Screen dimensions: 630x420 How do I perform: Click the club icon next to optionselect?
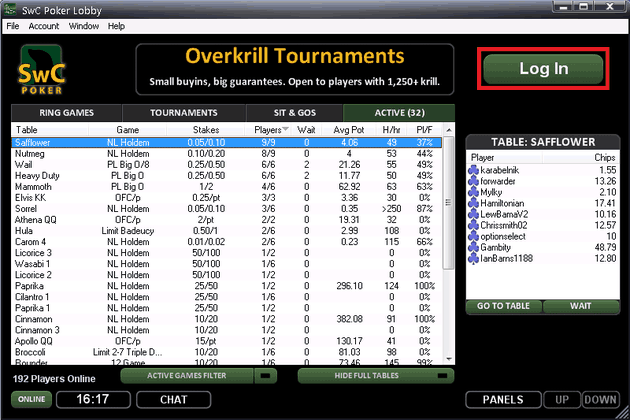point(473,236)
